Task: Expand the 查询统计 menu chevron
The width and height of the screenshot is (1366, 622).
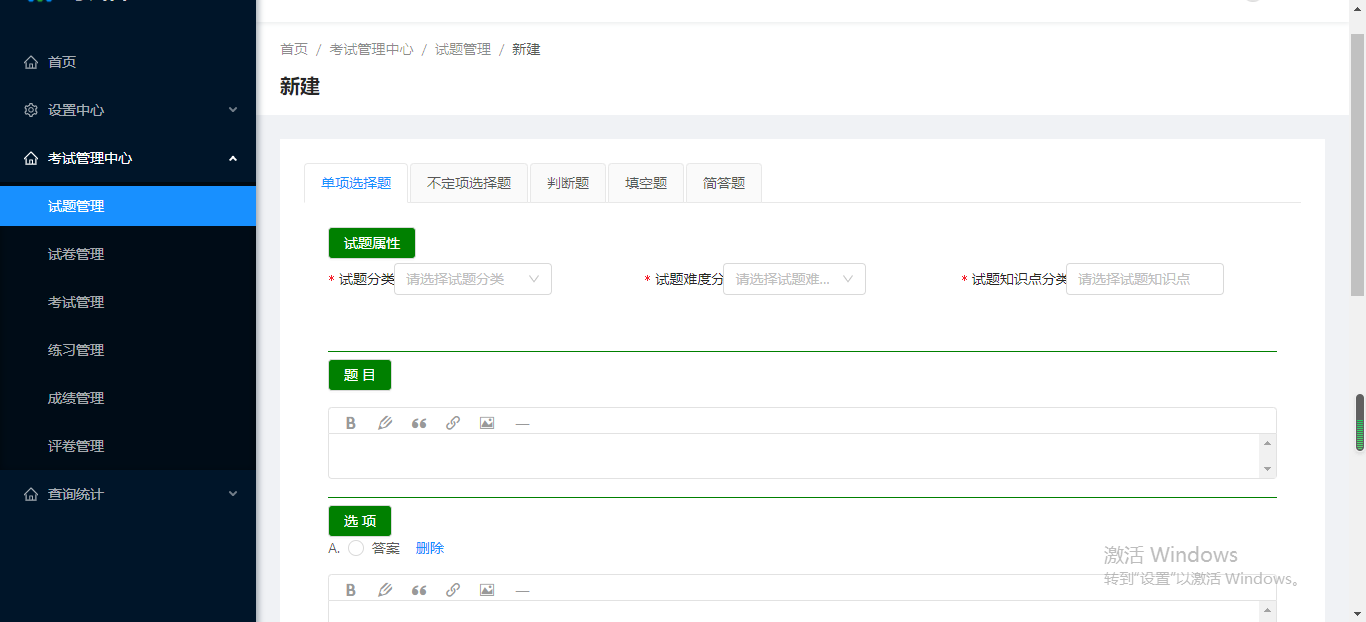Action: [233, 494]
